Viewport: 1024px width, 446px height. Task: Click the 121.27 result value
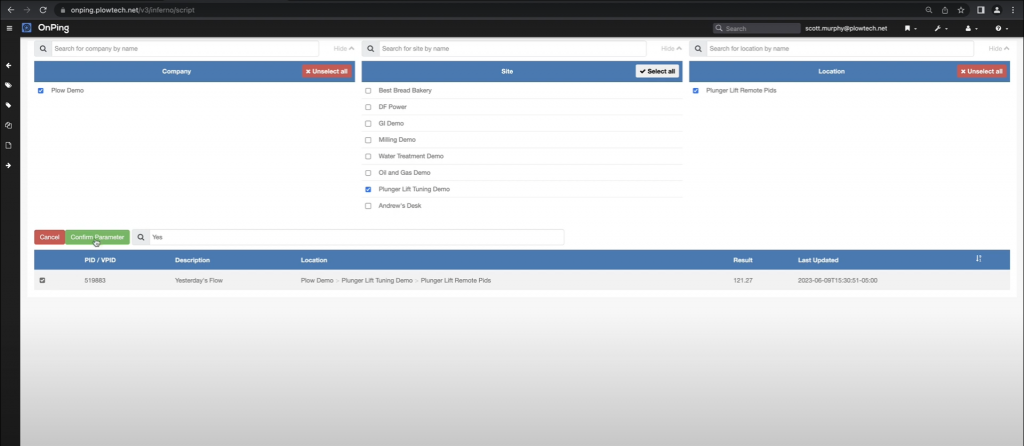(x=743, y=280)
